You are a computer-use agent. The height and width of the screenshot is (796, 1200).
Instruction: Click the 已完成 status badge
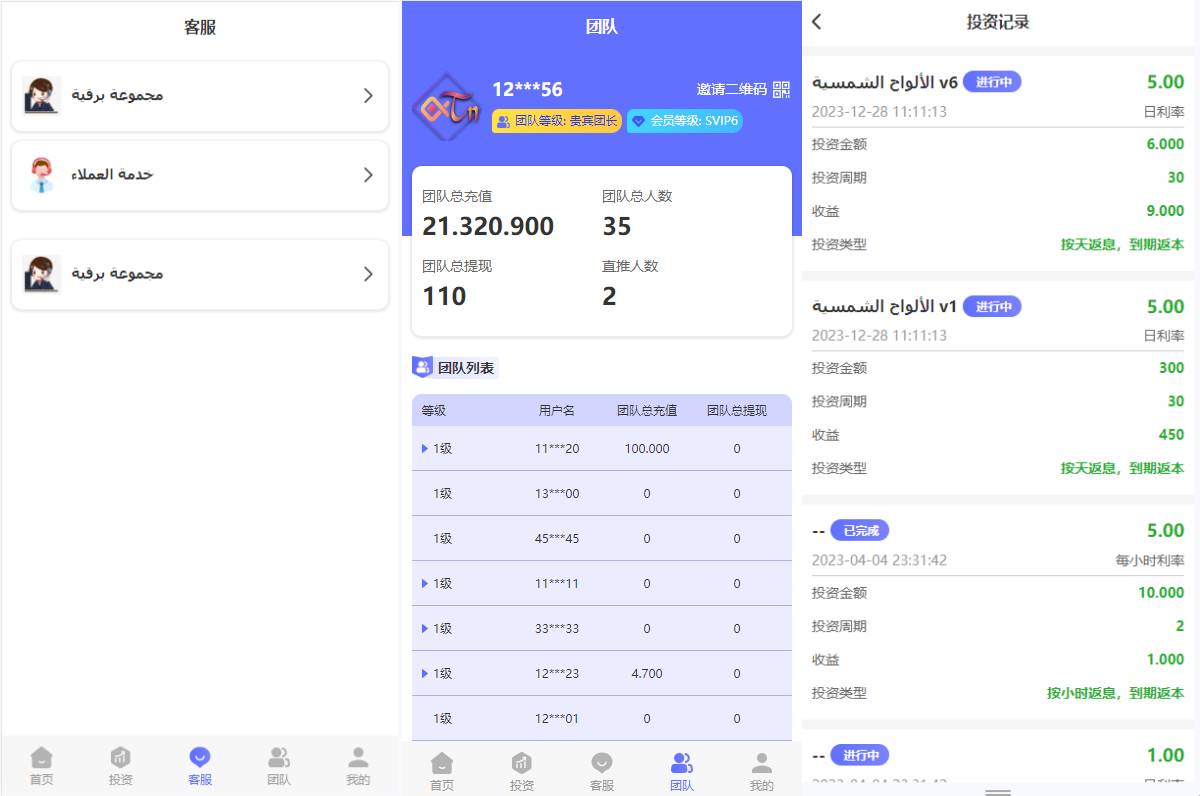click(860, 531)
